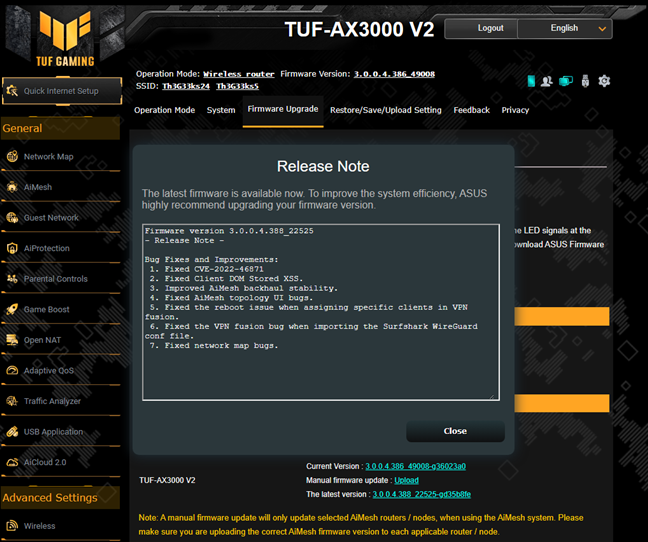Open the Privacy tab

[x=515, y=110]
